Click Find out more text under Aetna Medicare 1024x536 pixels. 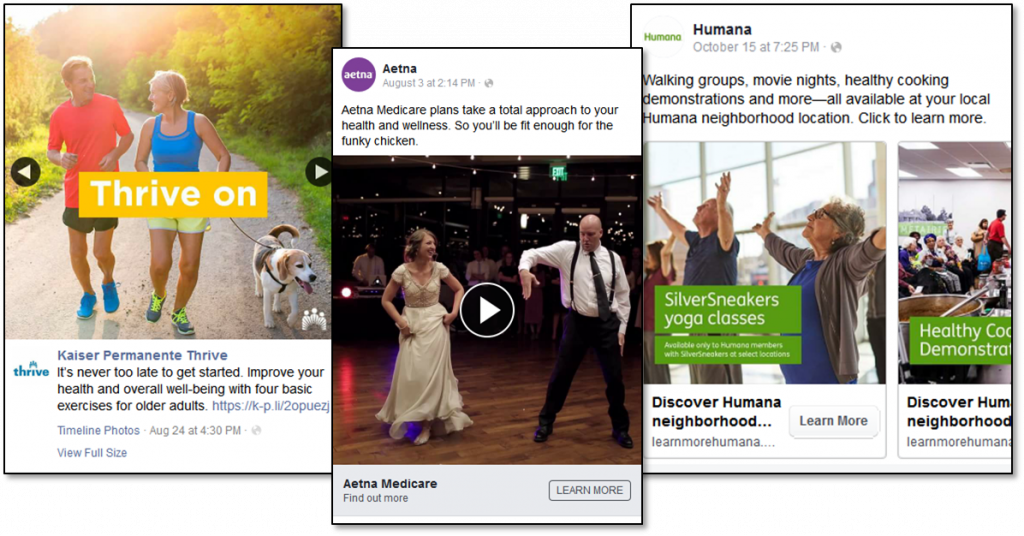click(x=376, y=498)
